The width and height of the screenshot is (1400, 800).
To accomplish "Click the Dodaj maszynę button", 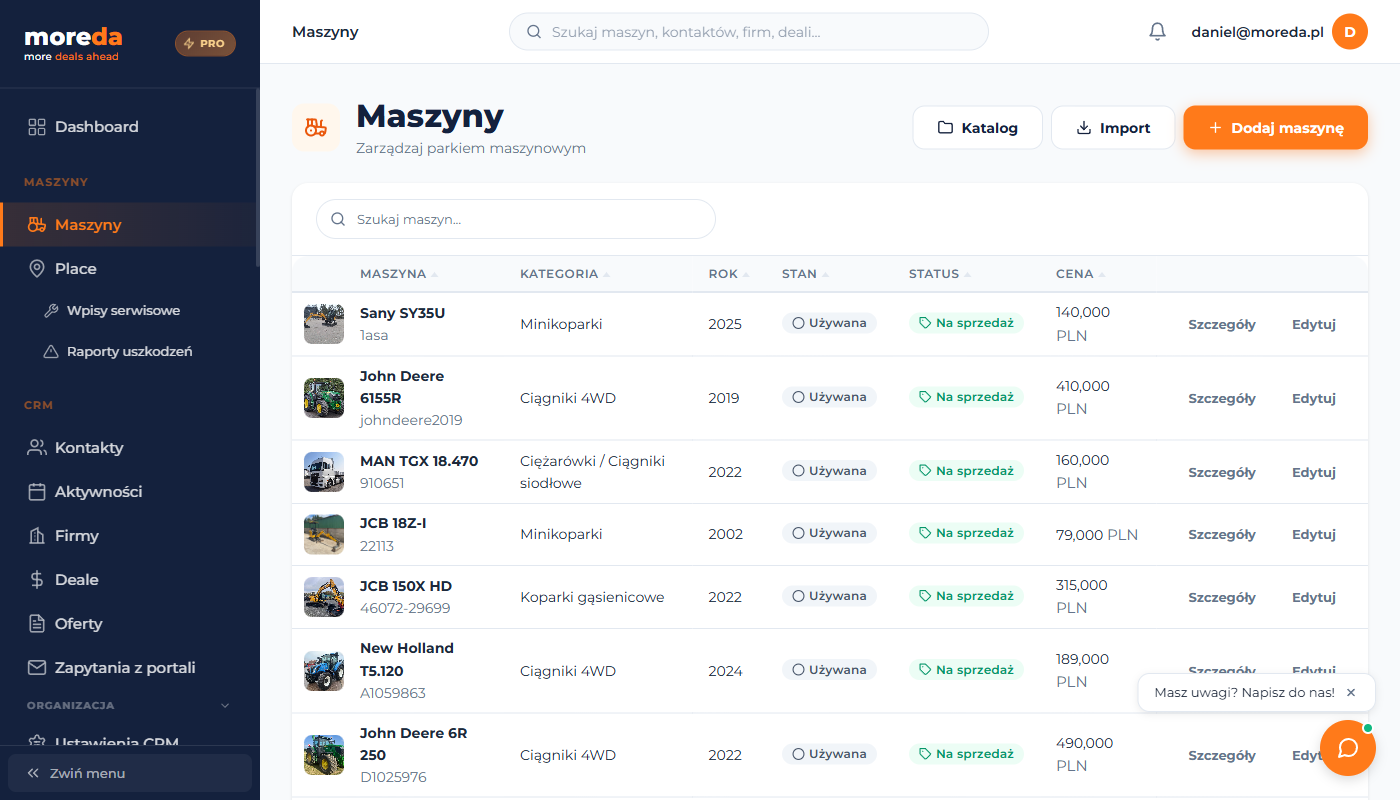I will coord(1275,128).
